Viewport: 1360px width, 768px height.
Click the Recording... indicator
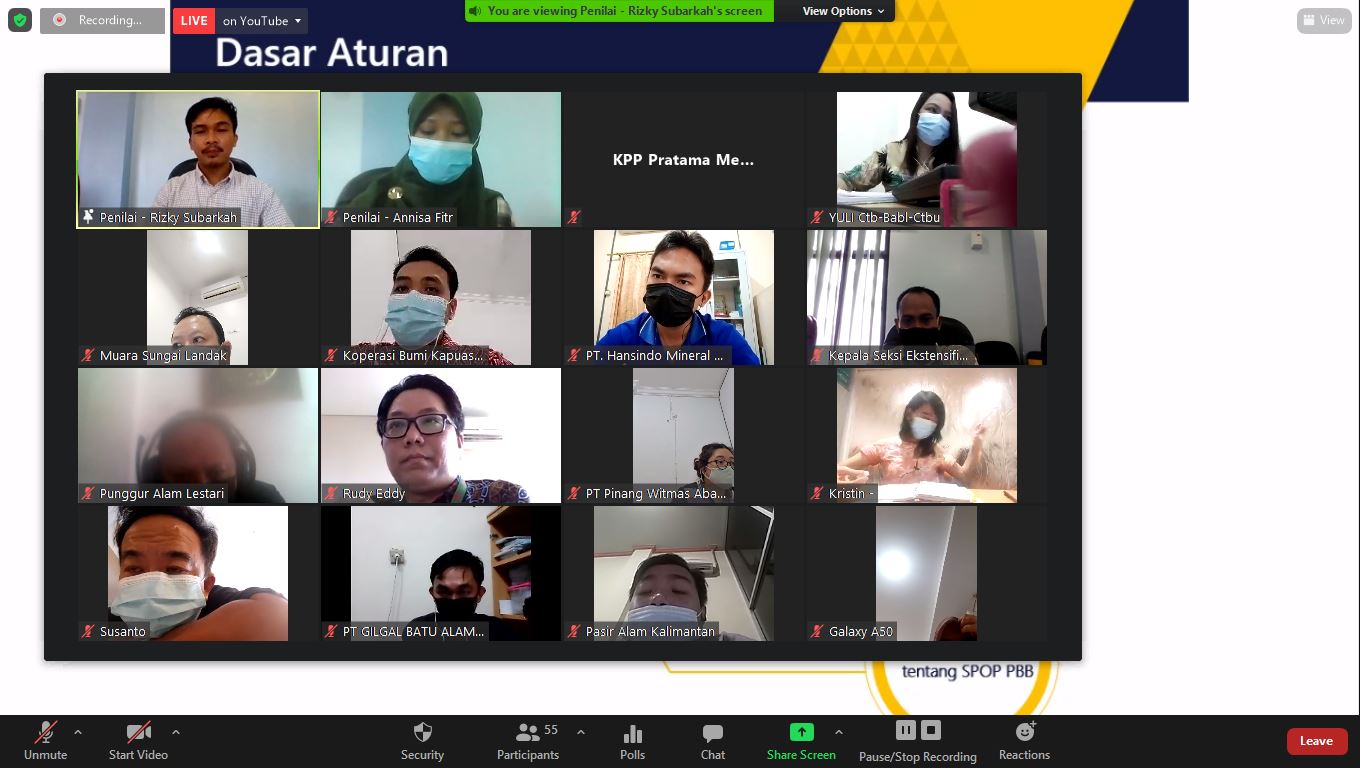(102, 20)
